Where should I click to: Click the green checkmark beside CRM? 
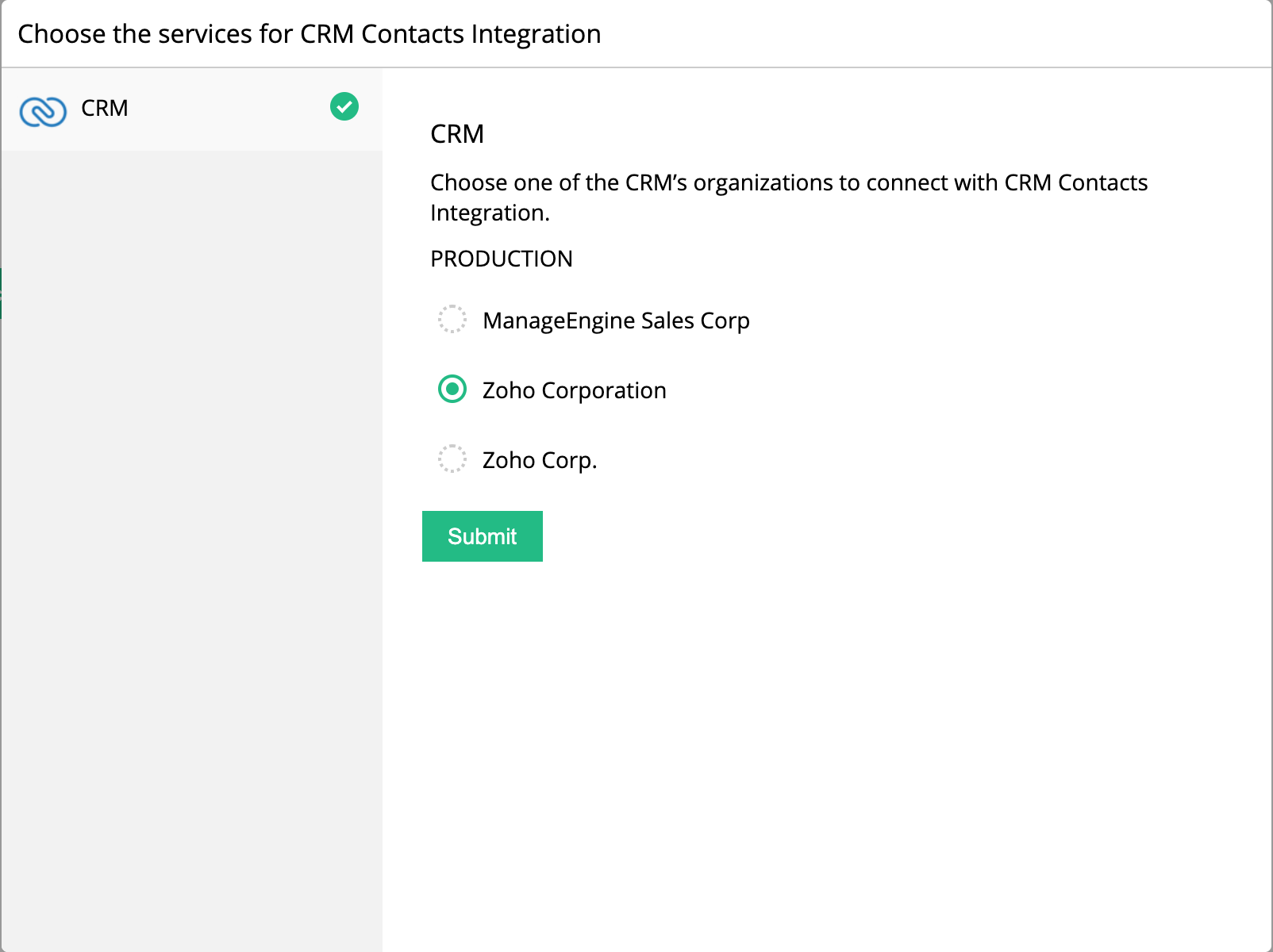click(x=344, y=106)
